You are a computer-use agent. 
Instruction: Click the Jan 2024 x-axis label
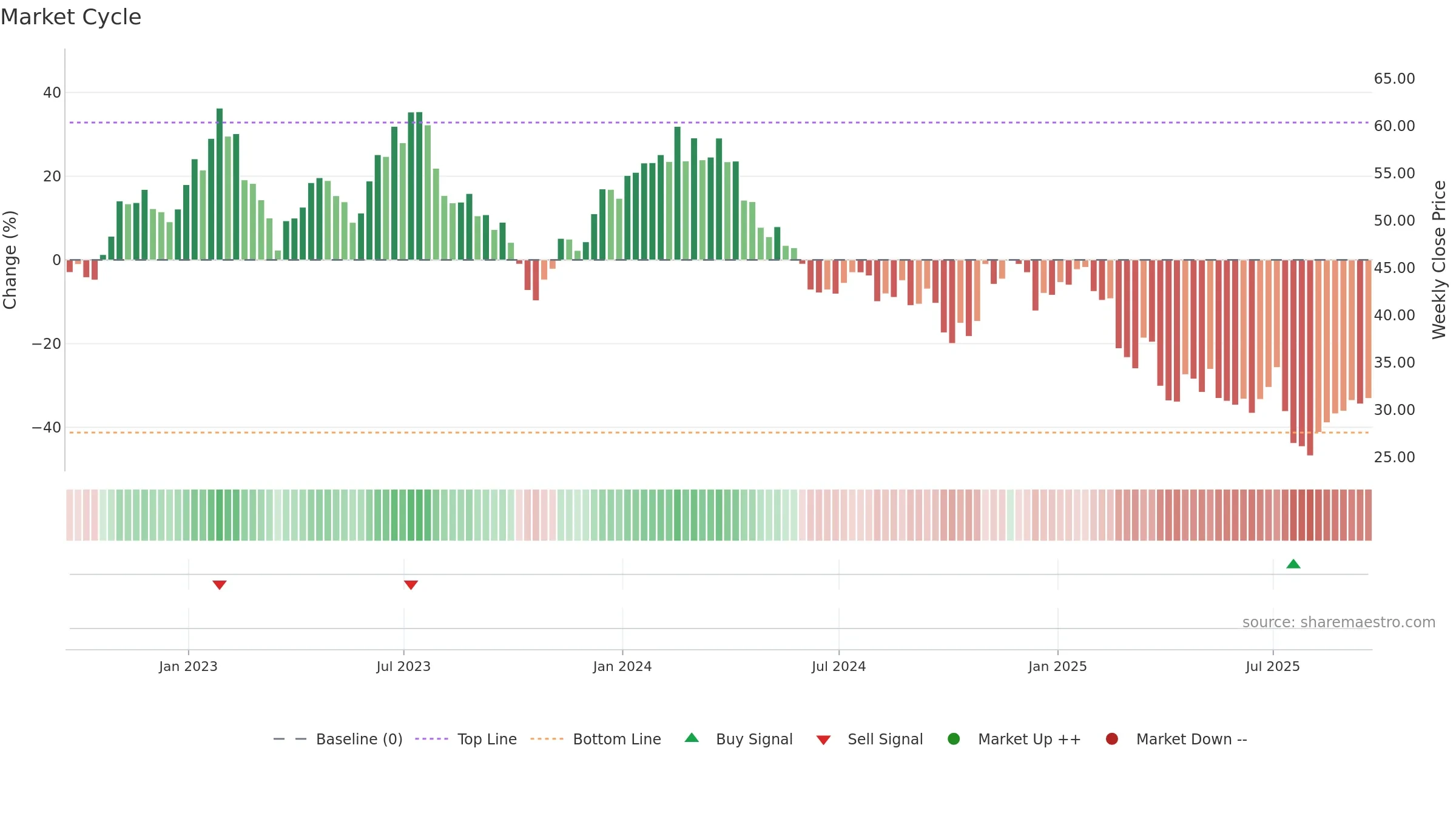(622, 666)
